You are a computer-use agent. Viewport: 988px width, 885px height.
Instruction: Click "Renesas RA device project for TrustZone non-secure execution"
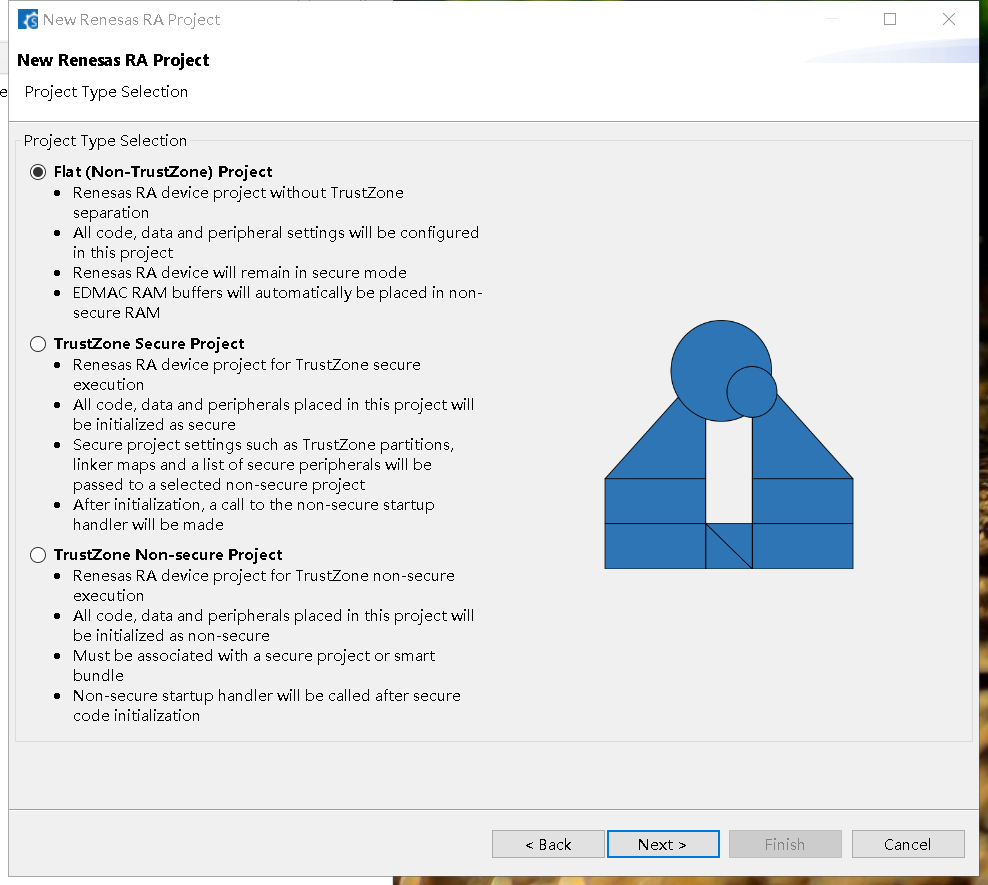click(x=263, y=586)
